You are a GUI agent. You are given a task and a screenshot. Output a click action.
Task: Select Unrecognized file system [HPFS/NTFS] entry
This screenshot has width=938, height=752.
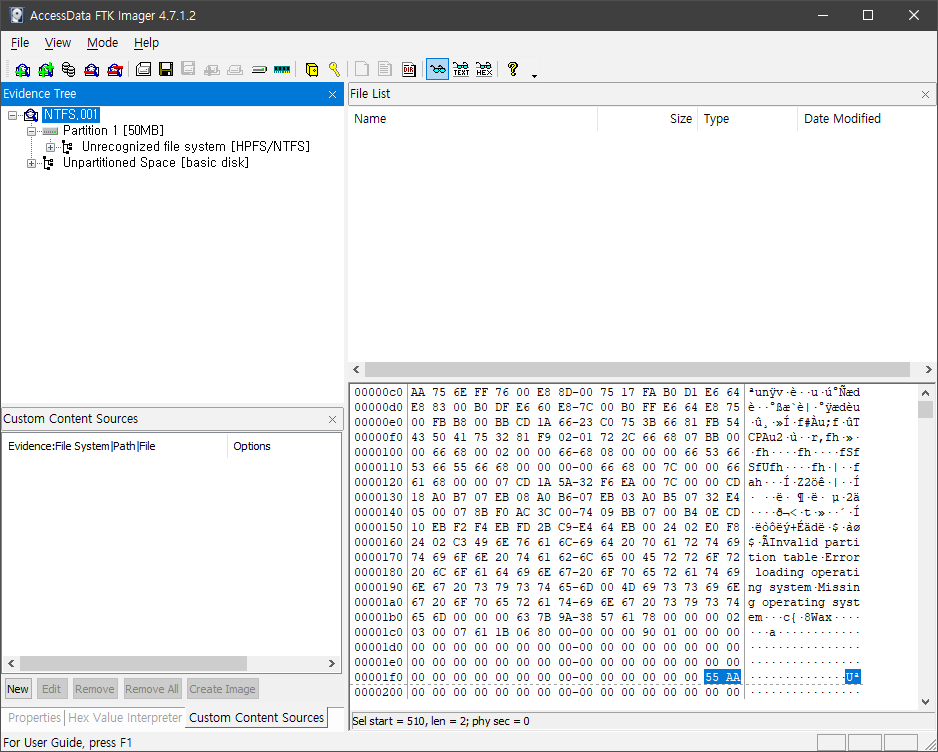[196, 147]
